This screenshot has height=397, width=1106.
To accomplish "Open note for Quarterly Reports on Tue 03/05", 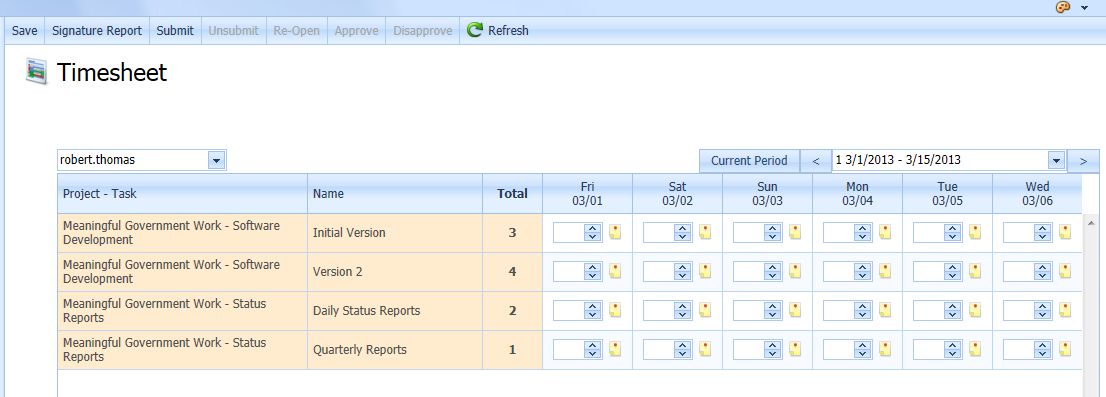I will (x=975, y=349).
